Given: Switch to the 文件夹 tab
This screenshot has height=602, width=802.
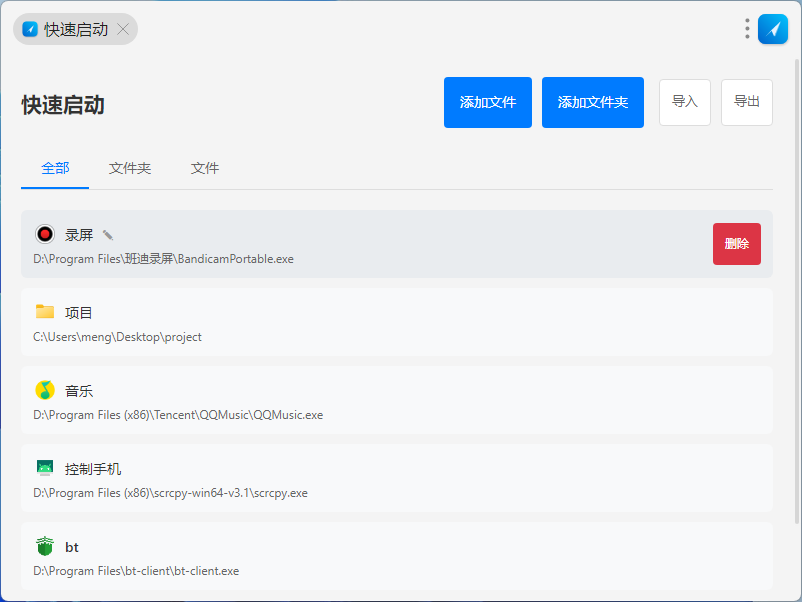Looking at the screenshot, I should click(130, 168).
